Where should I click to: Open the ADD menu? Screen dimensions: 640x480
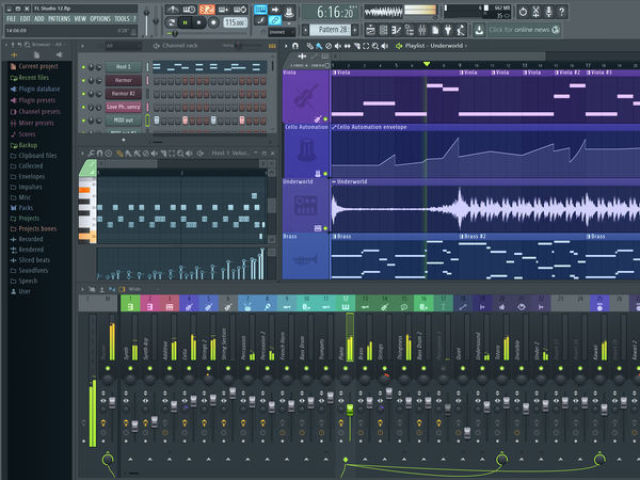coord(39,19)
